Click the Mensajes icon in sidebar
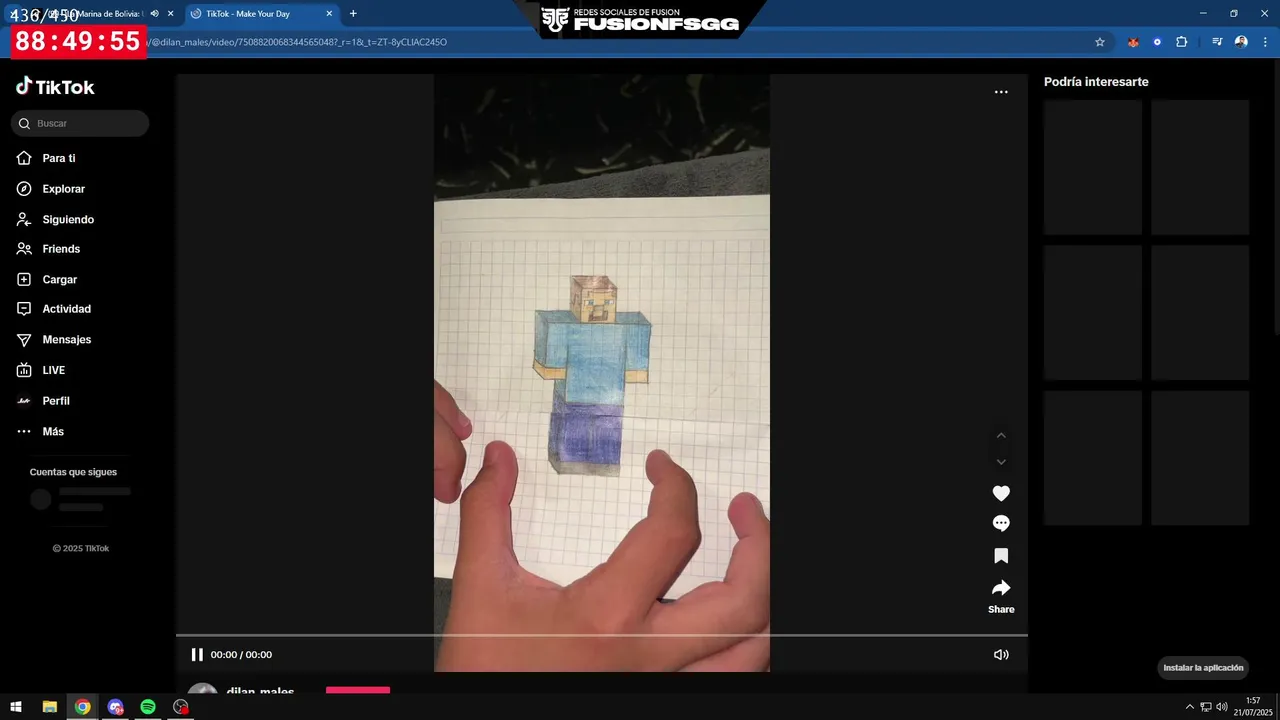Screen dimensions: 1280x720 pyautogui.click(x=24, y=340)
